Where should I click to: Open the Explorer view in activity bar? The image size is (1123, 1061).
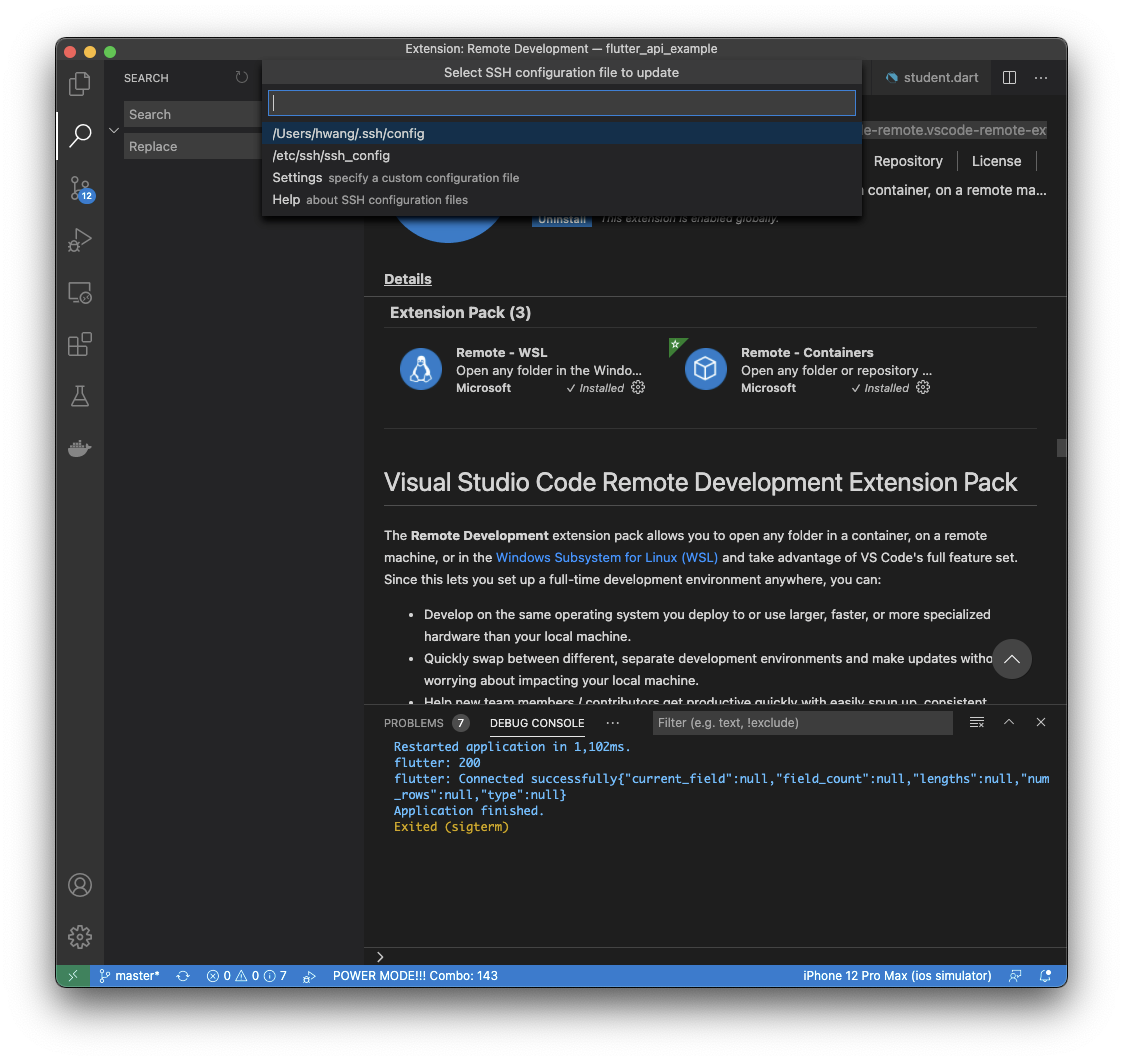click(x=79, y=84)
